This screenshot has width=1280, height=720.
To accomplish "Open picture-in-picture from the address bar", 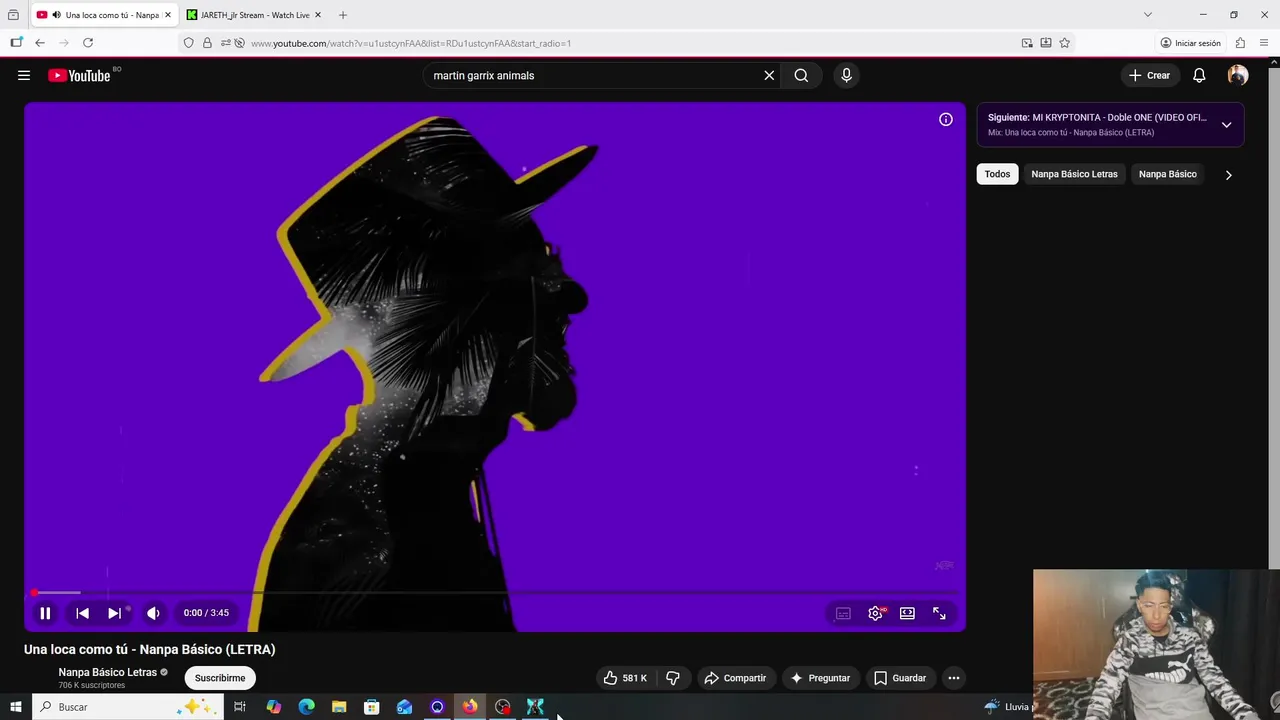I will (x=1027, y=43).
